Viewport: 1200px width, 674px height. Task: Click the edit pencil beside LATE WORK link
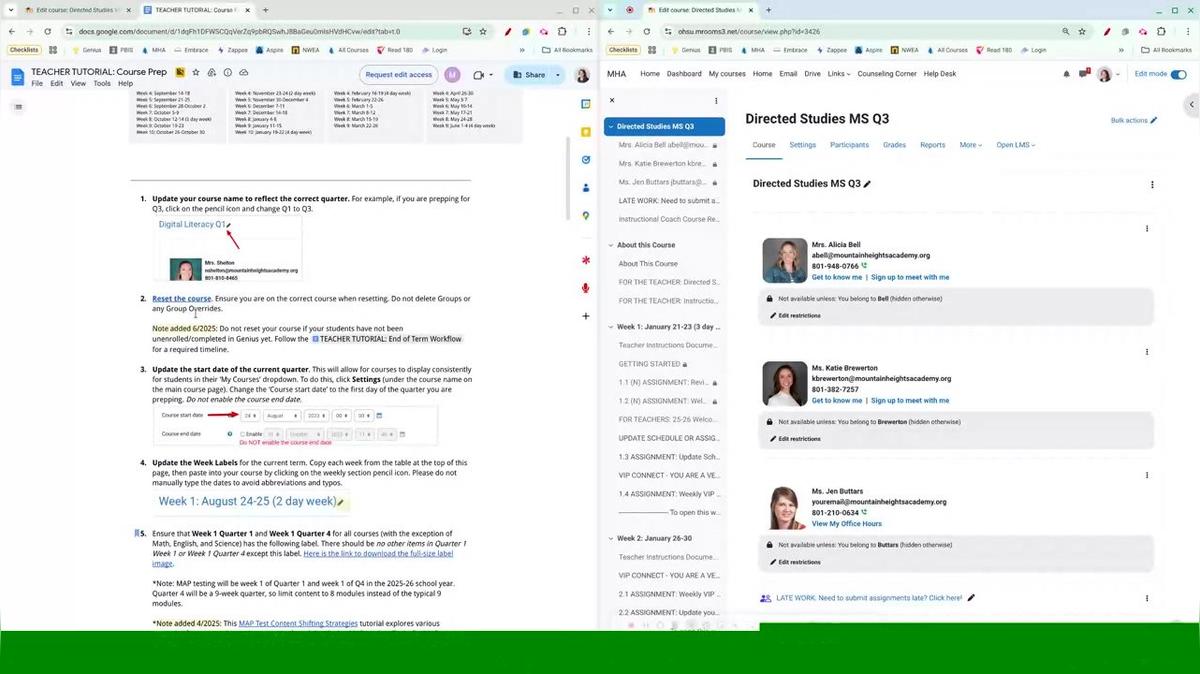[971, 598]
